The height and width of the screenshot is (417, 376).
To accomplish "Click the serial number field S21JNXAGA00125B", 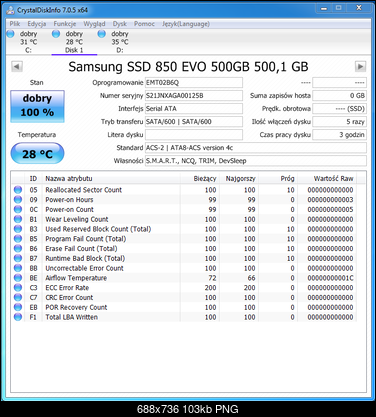I will pyautogui.click(x=194, y=96).
